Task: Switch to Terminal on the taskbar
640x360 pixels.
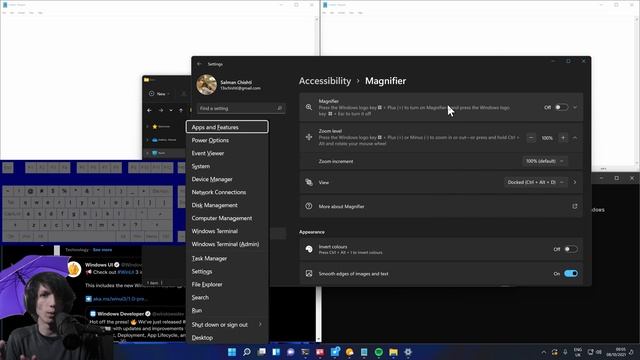Action: [x=305, y=352]
